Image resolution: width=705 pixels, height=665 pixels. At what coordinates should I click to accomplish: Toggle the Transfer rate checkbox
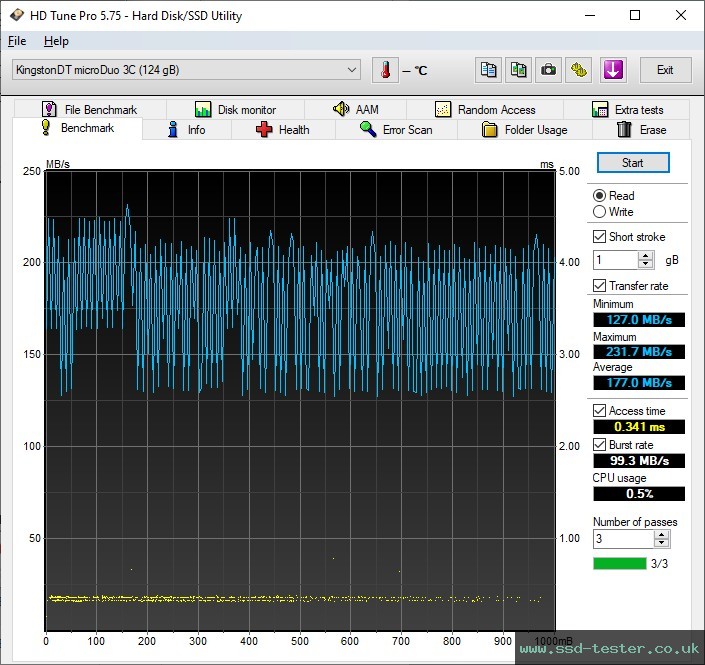pos(599,286)
